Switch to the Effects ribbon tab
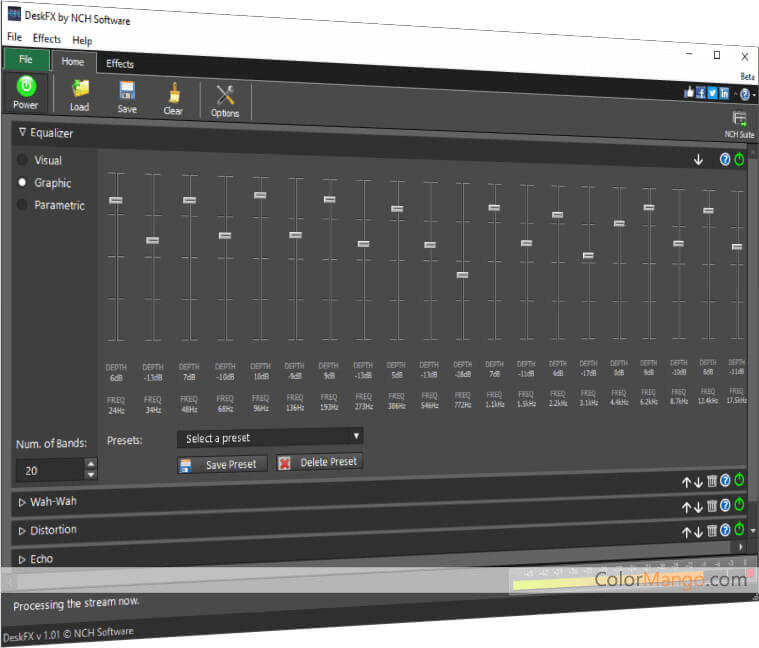 120,63
